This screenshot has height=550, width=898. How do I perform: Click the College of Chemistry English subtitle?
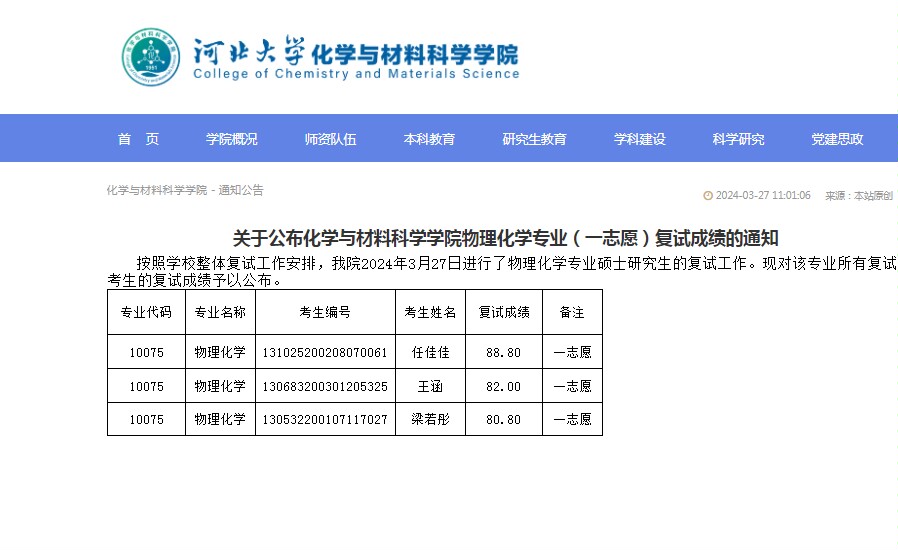356,74
